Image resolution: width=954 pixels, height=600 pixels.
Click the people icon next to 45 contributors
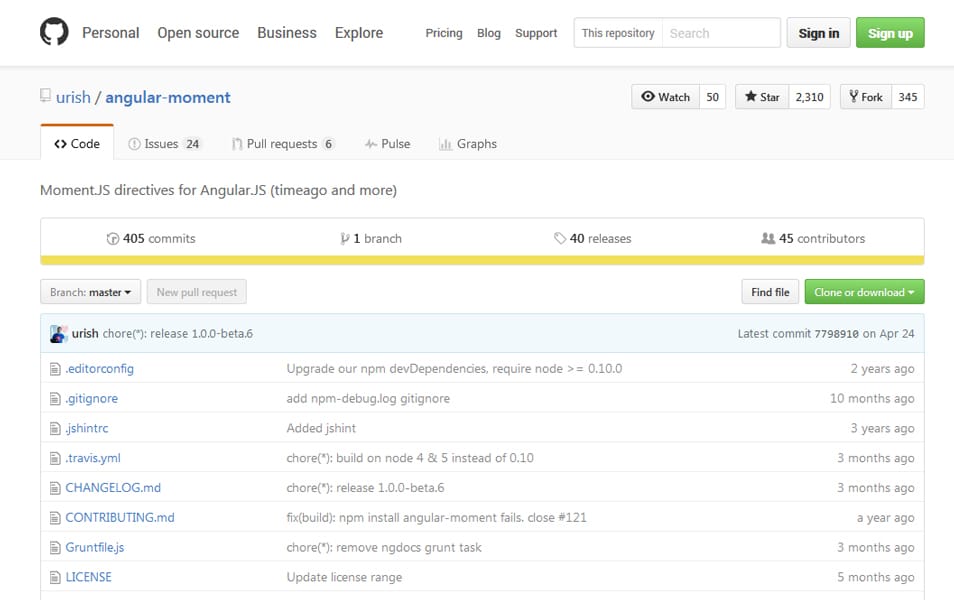pyautogui.click(x=768, y=238)
